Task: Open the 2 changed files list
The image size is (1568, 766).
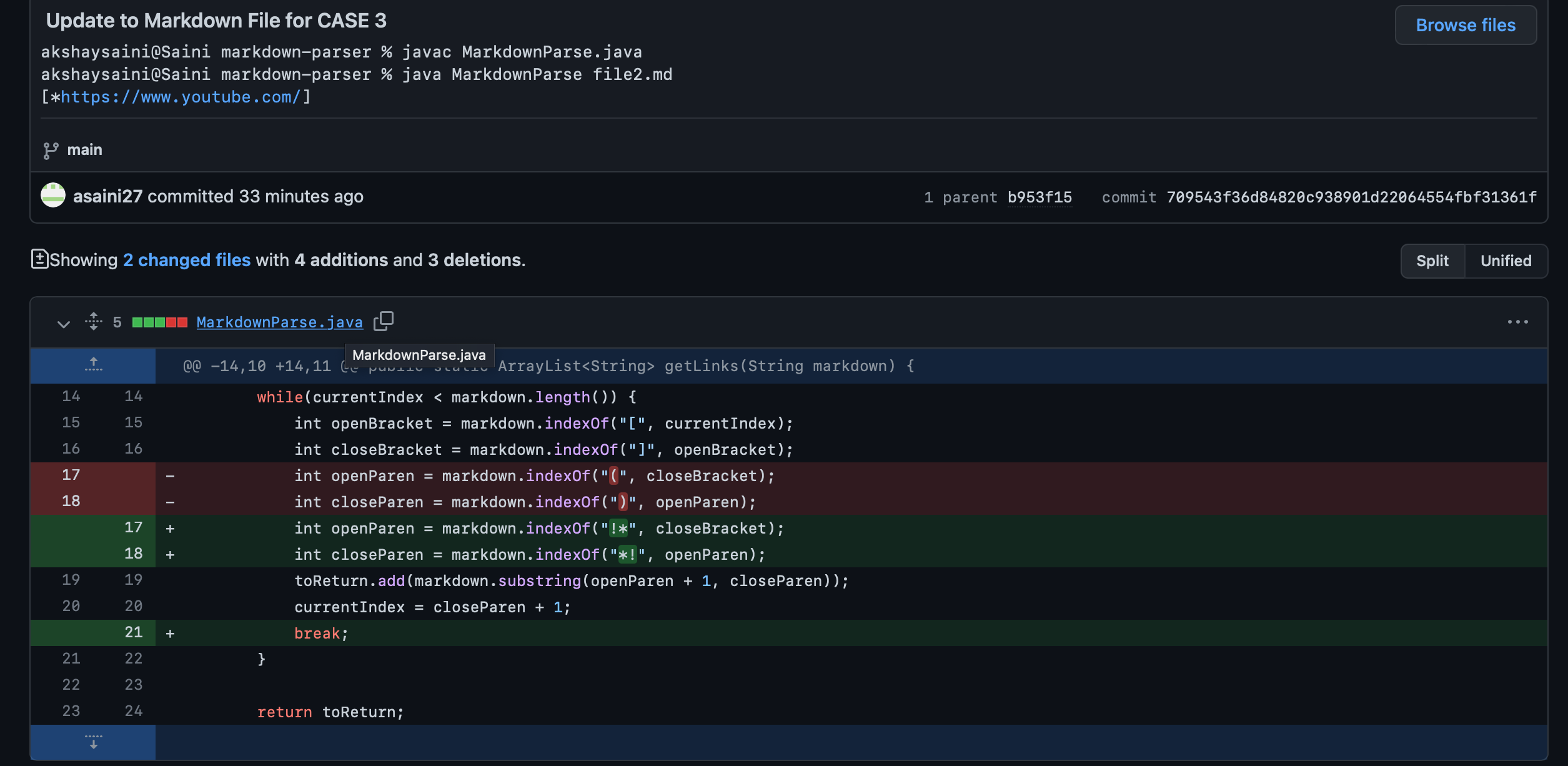Action: [186, 260]
